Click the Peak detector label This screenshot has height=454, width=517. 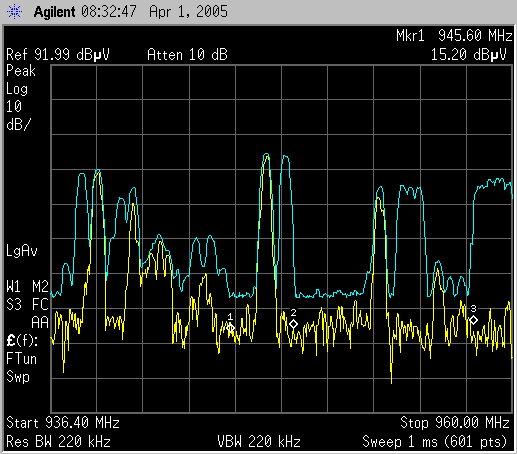pyautogui.click(x=21, y=71)
